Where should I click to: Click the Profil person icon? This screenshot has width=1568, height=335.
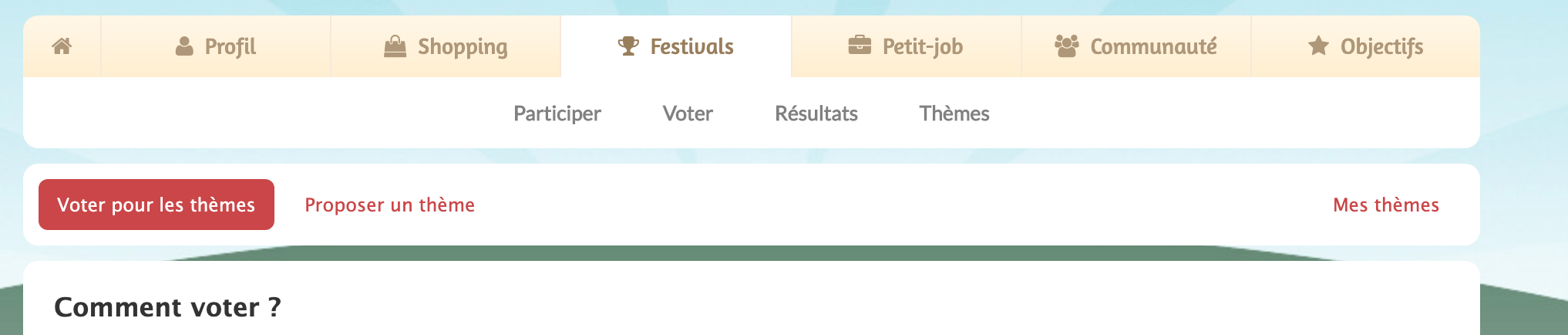[184, 46]
